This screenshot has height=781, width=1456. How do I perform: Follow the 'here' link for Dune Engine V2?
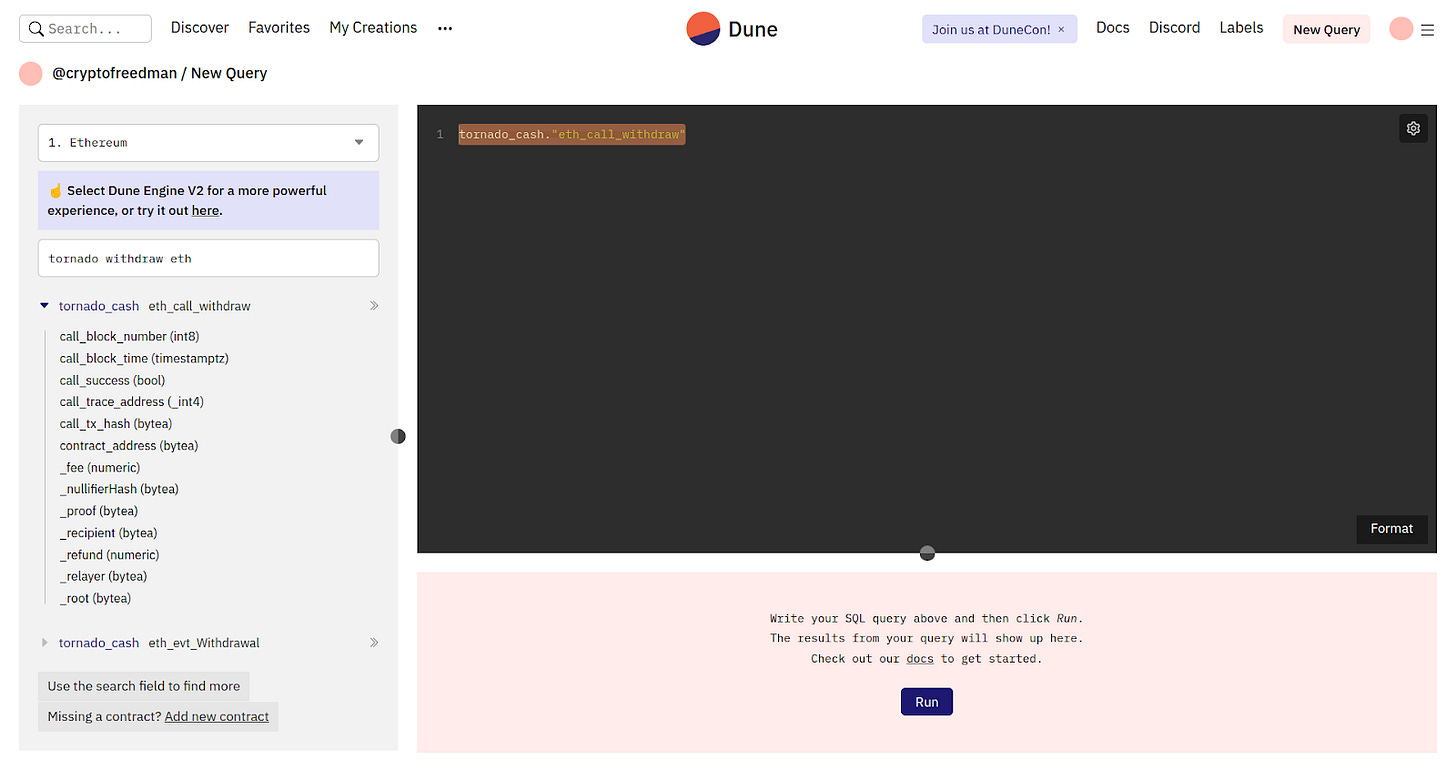pyautogui.click(x=205, y=211)
